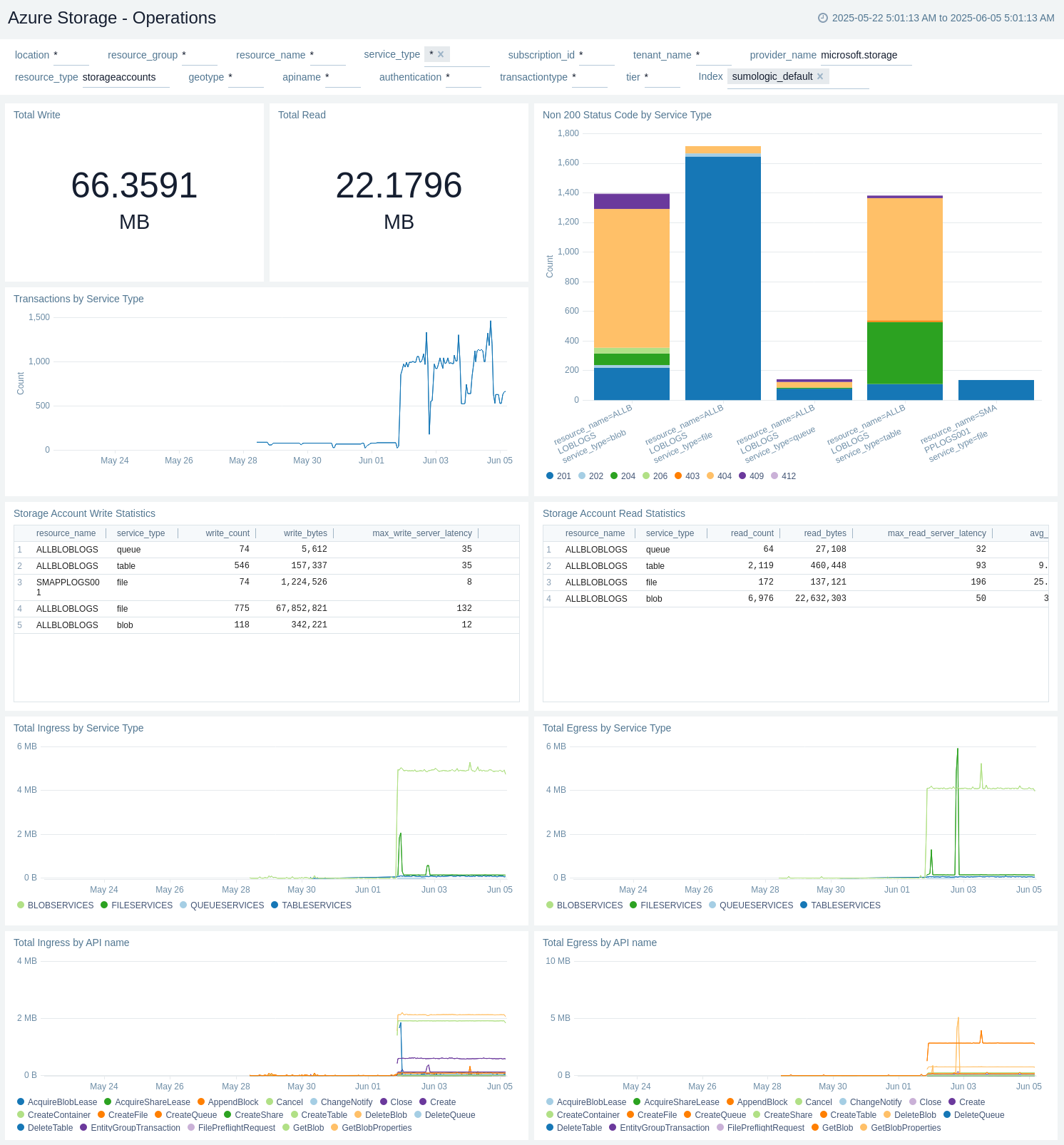Image resolution: width=1064 pixels, height=1145 pixels.
Task: Sort Write Statistics by write_count column
Action: 227,533
